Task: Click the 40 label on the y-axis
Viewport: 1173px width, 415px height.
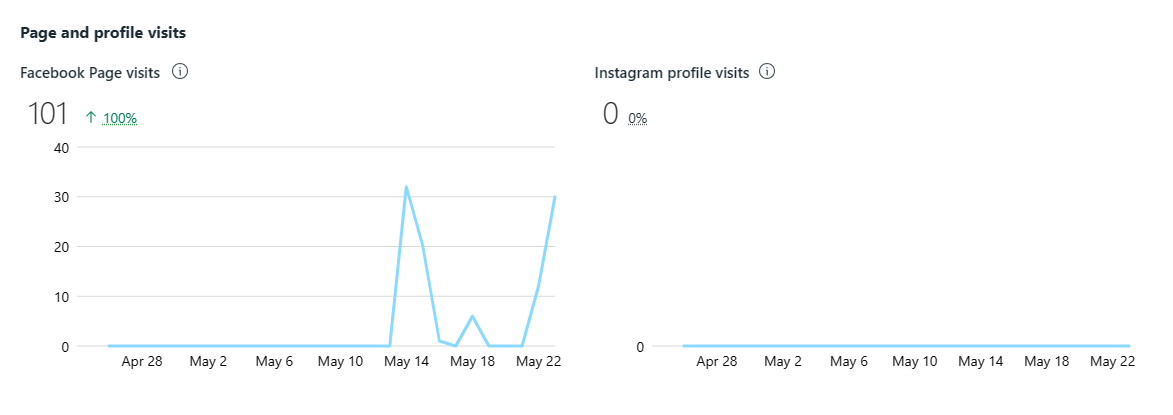Action: tap(62, 147)
